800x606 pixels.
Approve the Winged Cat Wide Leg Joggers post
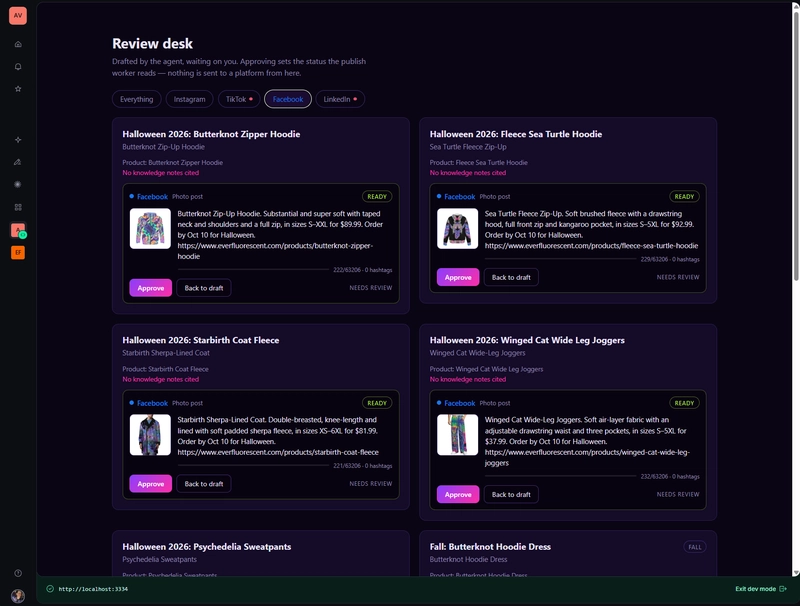pos(458,494)
